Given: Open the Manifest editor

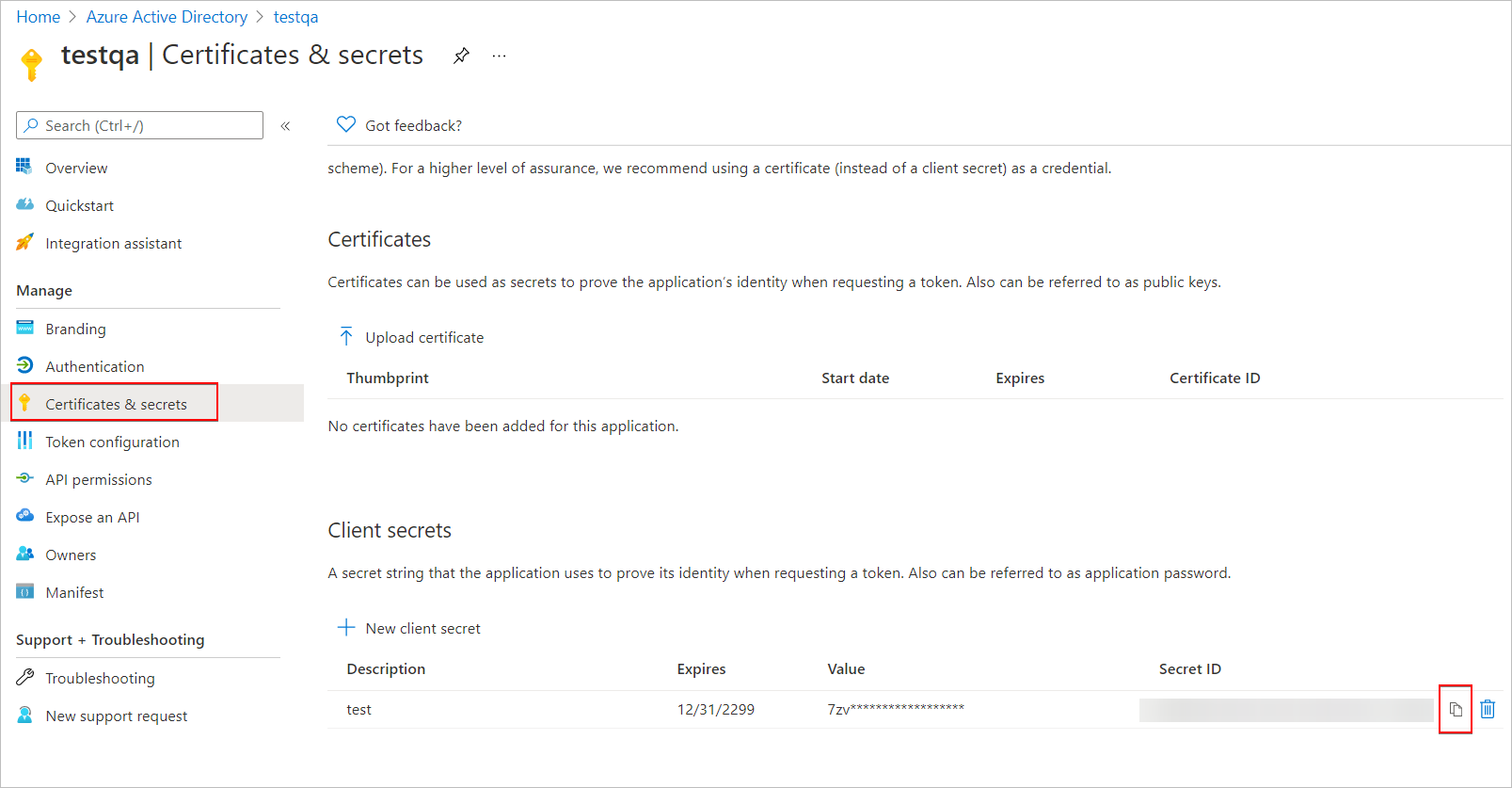Looking at the screenshot, I should point(74,593).
